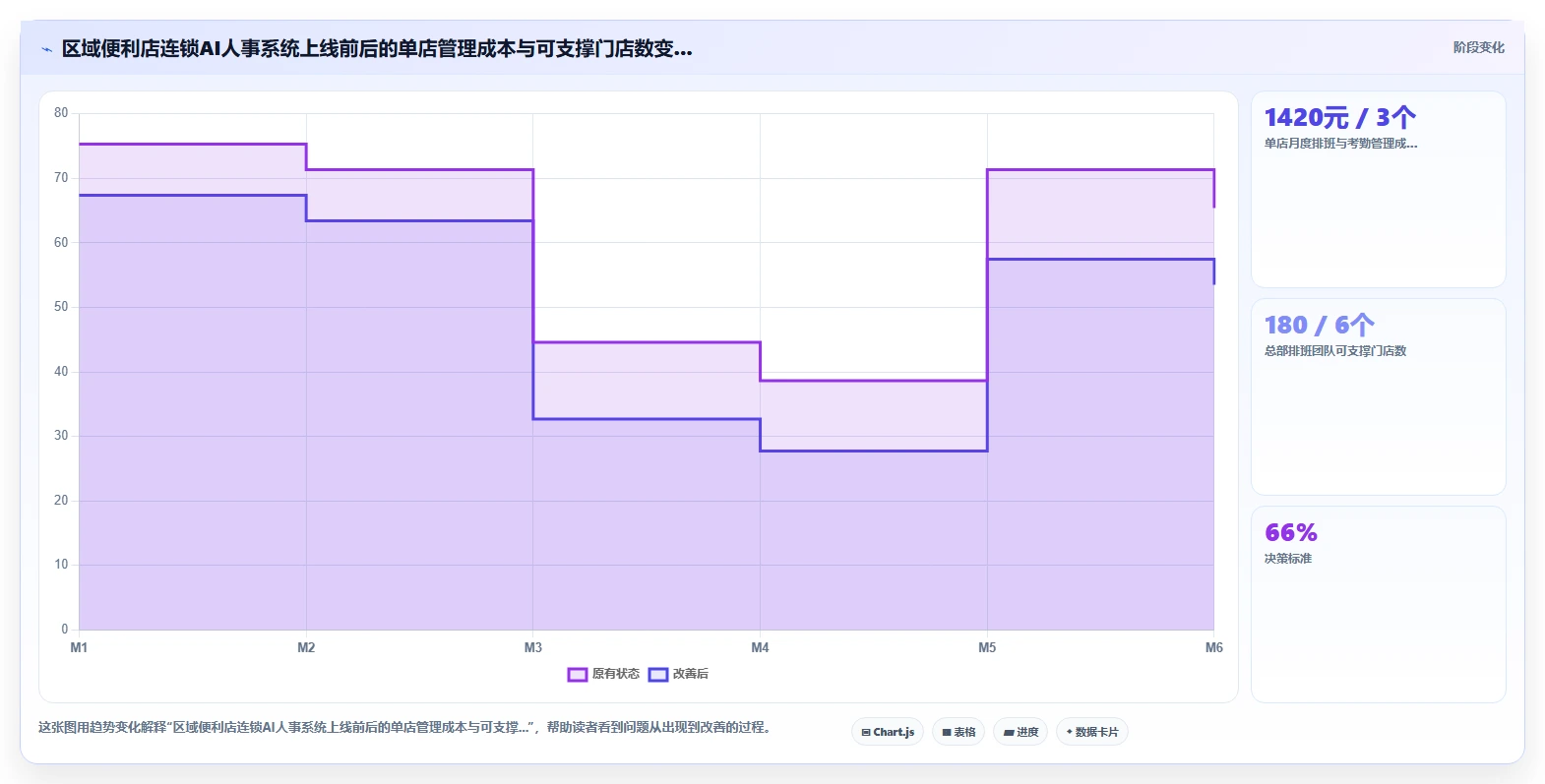The width and height of the screenshot is (1545, 784).
Task: Click the M1 x-axis label
Action: pos(79,647)
